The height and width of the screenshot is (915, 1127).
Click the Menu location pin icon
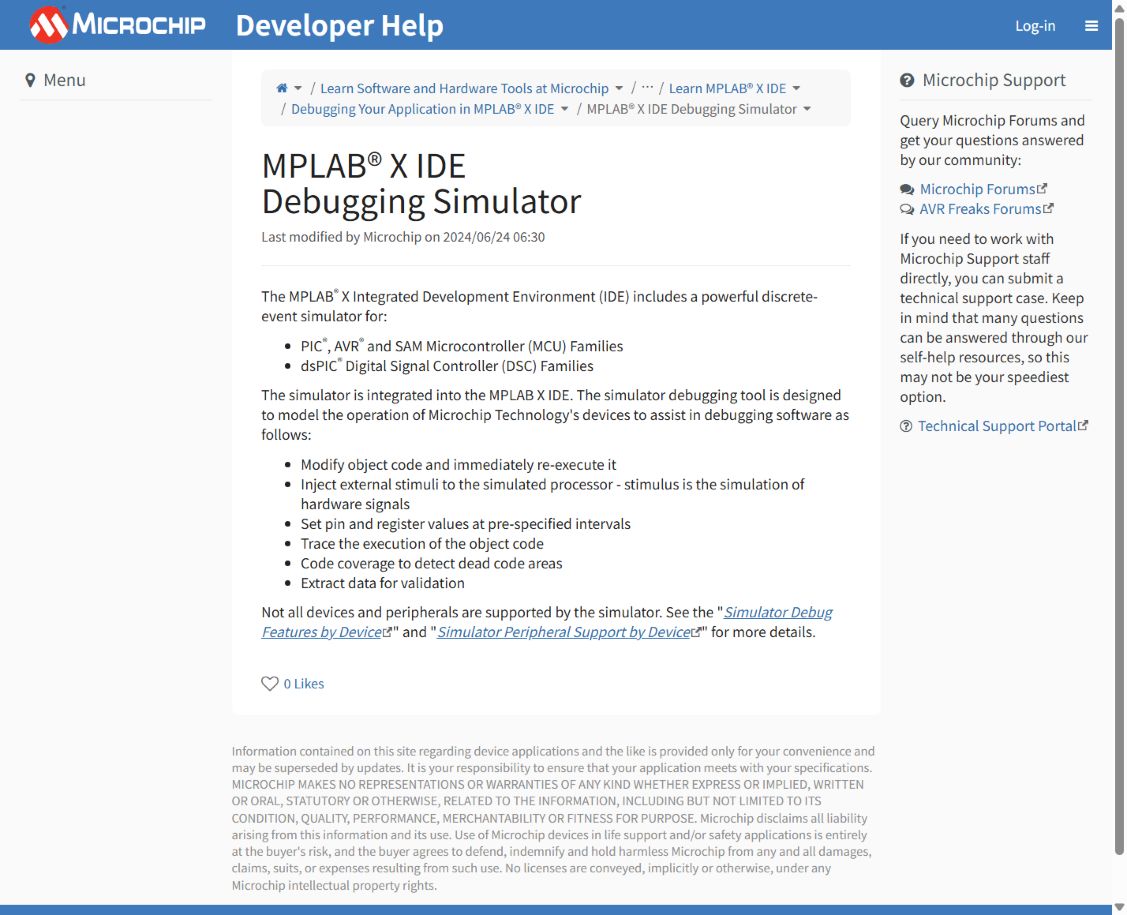[30, 80]
